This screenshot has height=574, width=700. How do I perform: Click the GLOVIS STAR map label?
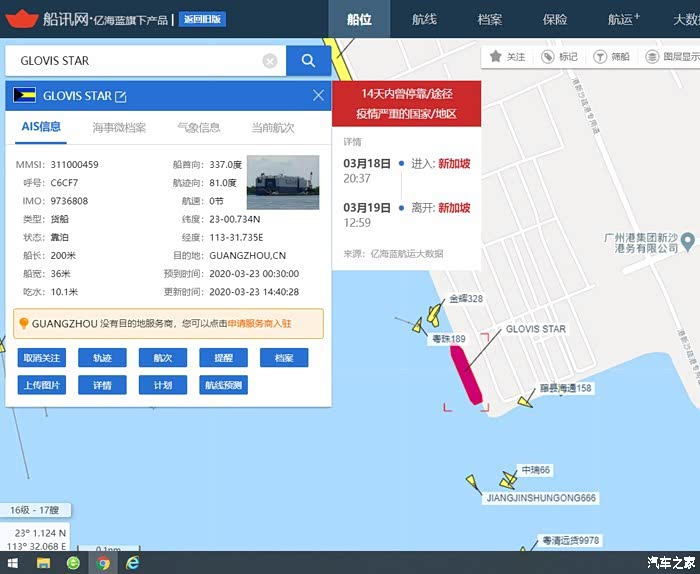coord(535,329)
